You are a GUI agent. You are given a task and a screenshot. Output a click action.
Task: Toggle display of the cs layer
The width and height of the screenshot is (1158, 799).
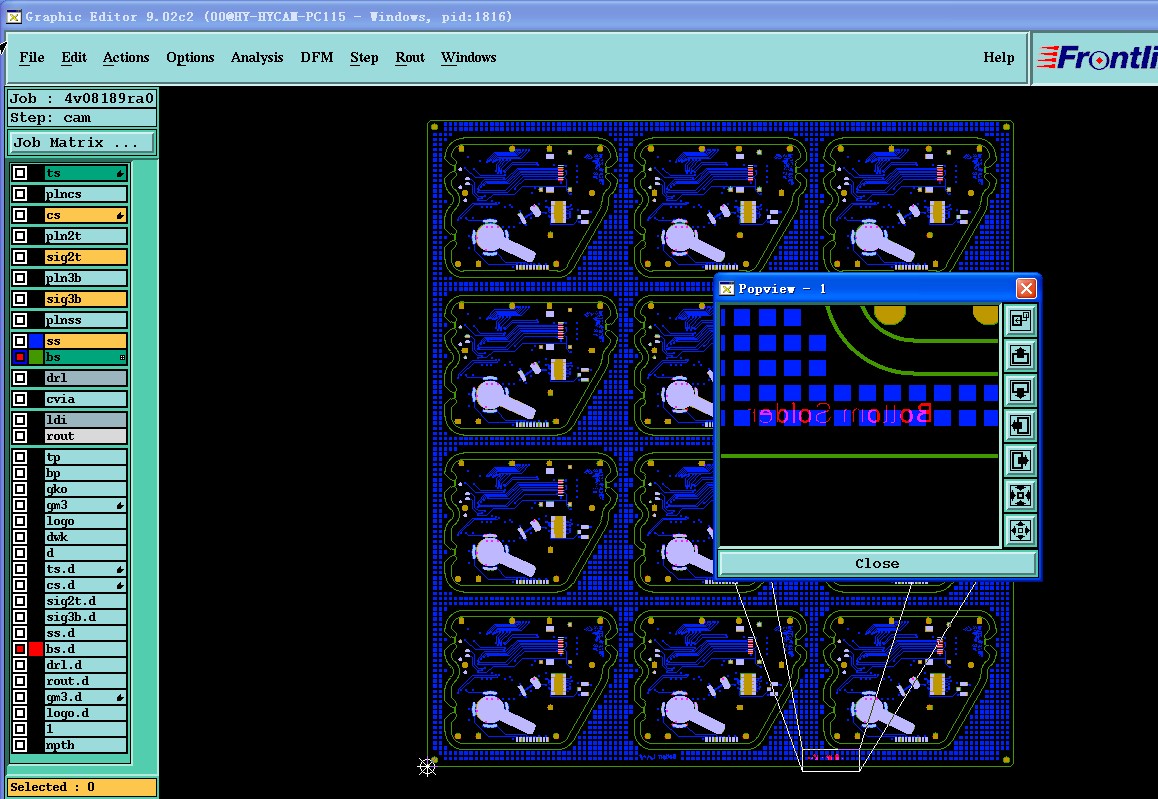tap(20, 215)
